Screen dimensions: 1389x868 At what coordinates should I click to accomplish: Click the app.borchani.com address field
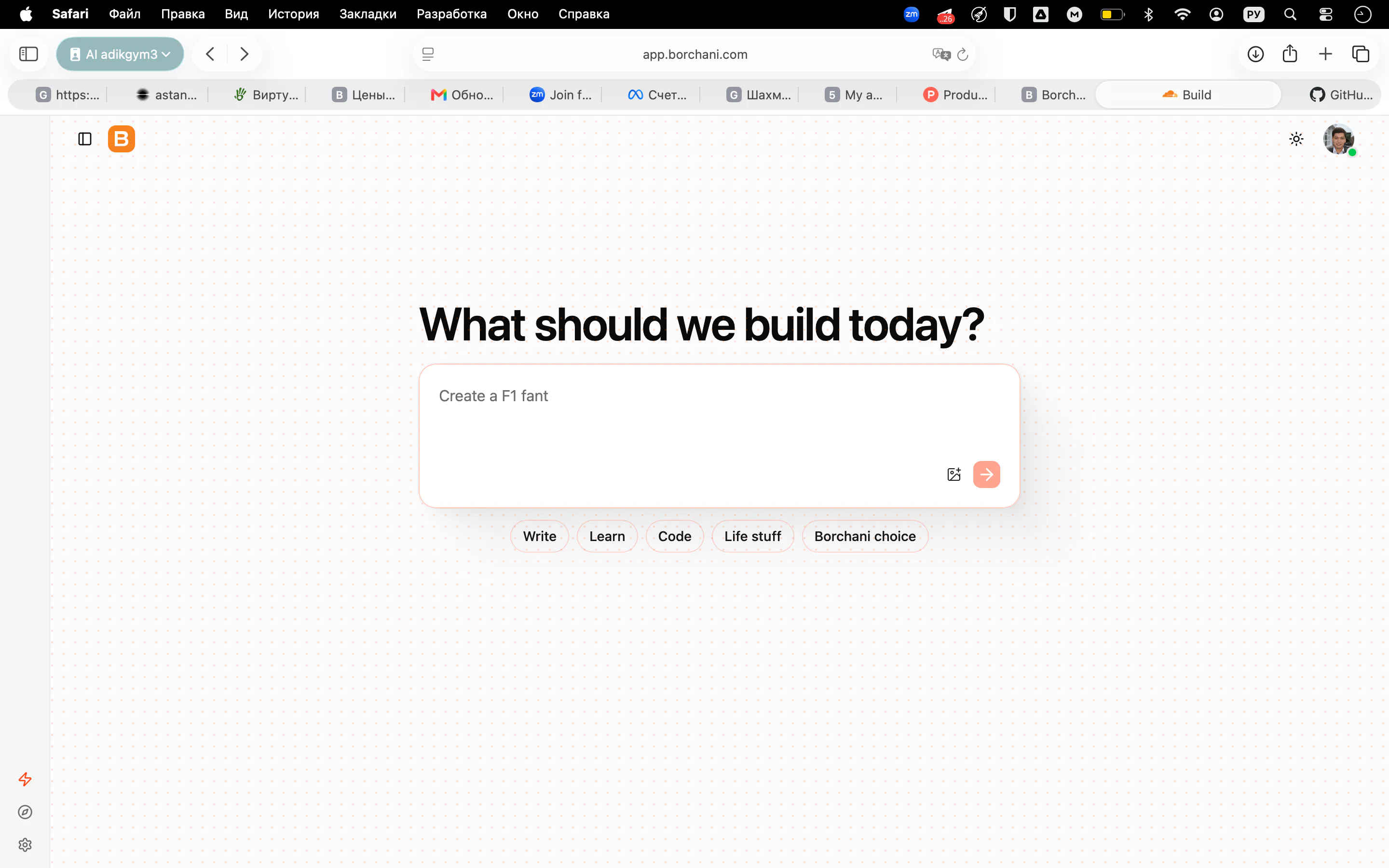pyautogui.click(x=694, y=54)
